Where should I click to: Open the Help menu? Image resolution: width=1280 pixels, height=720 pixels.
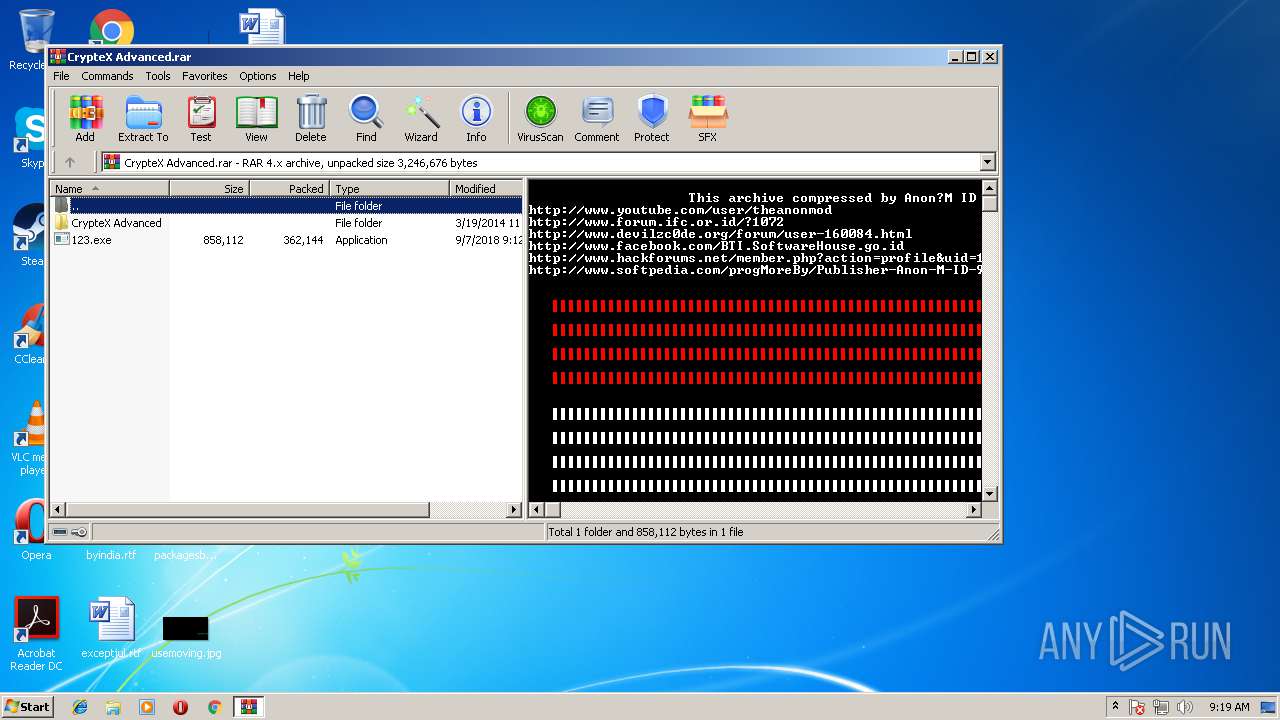[299, 76]
